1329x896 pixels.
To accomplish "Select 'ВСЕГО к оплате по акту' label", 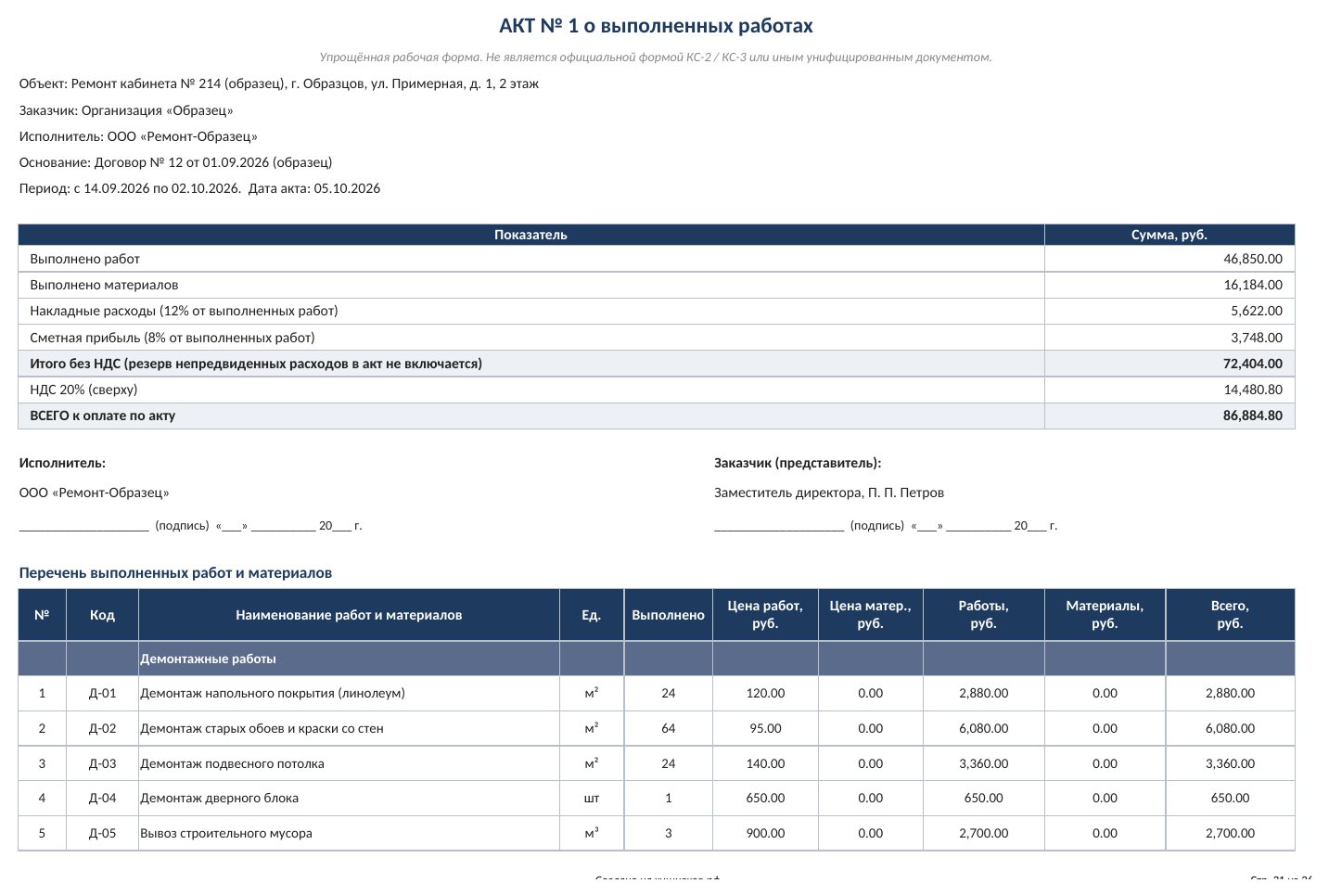I will pyautogui.click(x=102, y=416).
